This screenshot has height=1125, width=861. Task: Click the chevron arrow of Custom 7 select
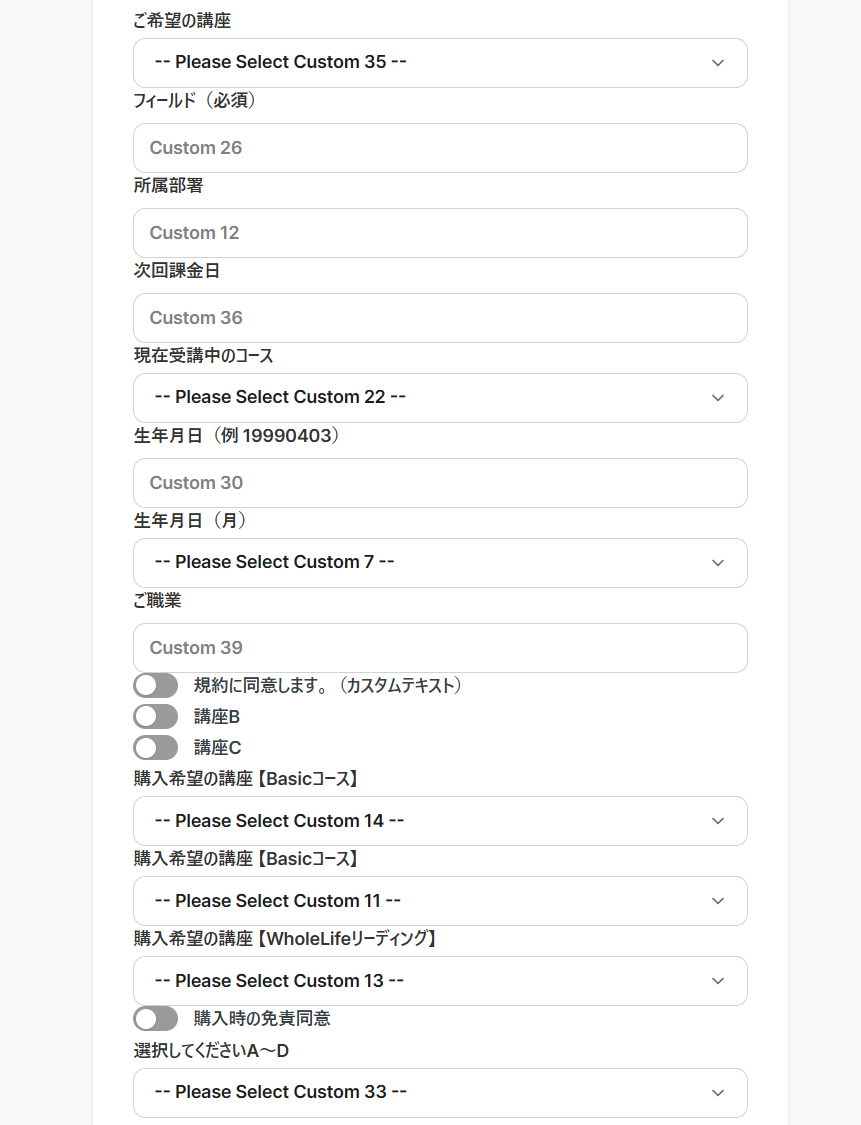click(718, 562)
